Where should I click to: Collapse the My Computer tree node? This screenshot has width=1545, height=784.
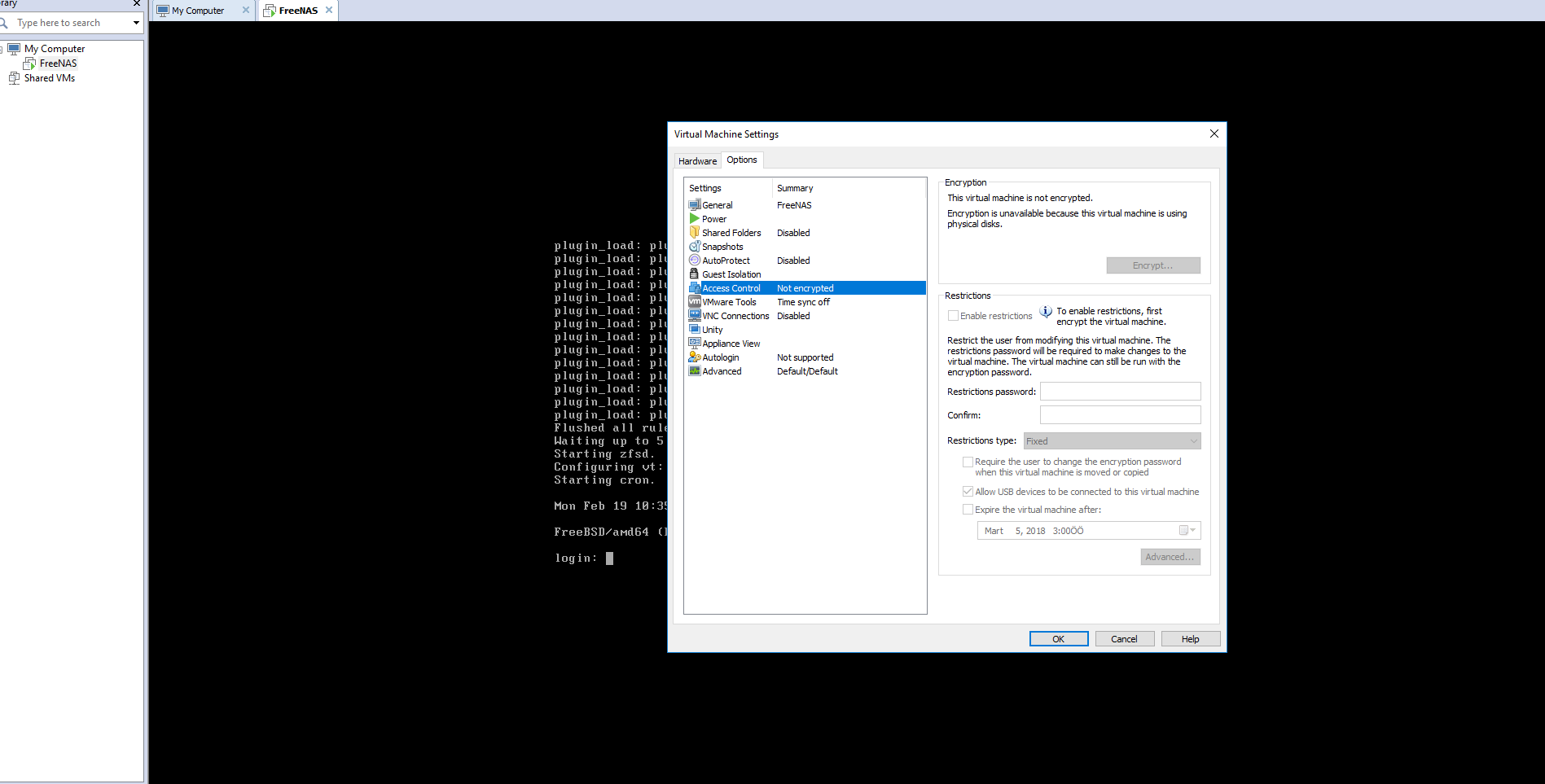point(1,50)
